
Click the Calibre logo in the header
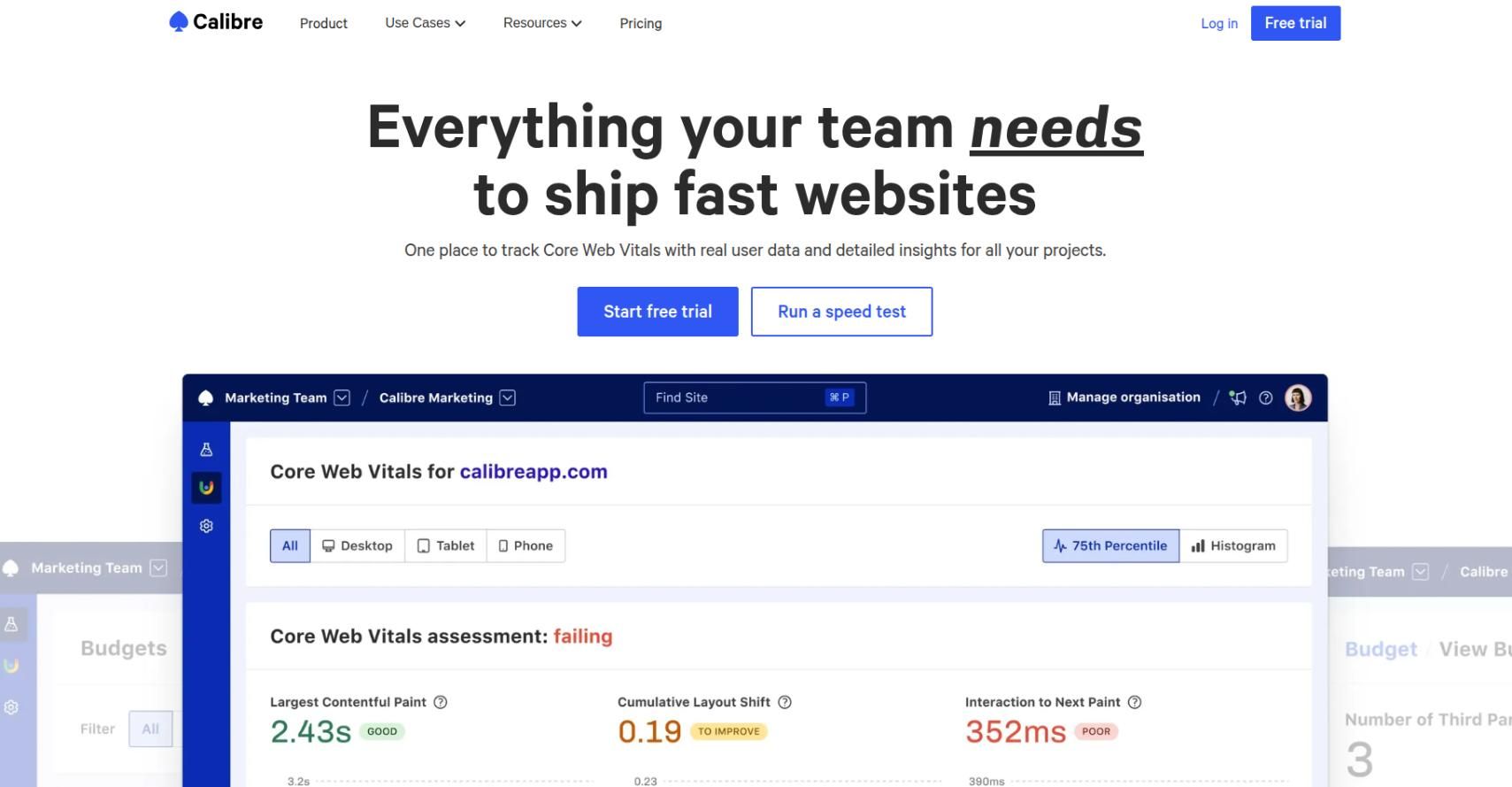click(x=216, y=22)
